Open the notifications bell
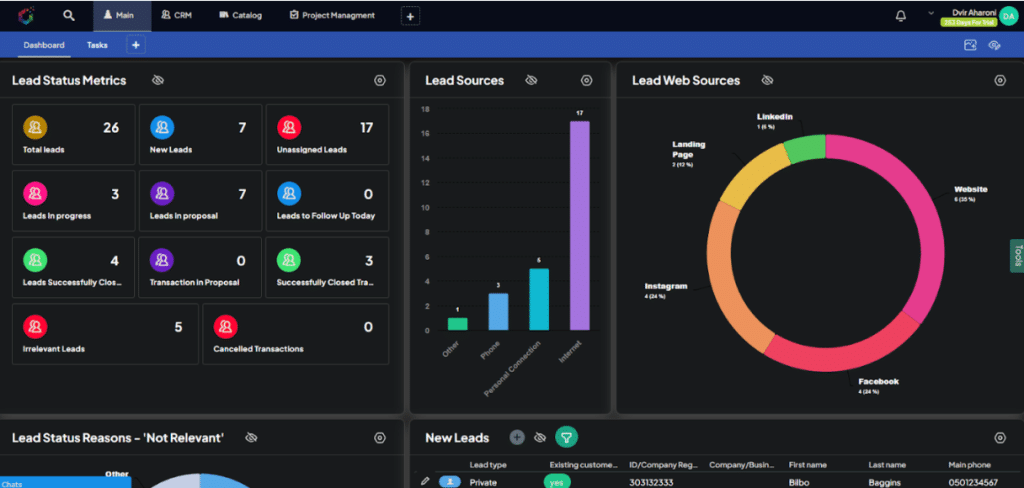This screenshot has width=1024, height=488. click(901, 16)
